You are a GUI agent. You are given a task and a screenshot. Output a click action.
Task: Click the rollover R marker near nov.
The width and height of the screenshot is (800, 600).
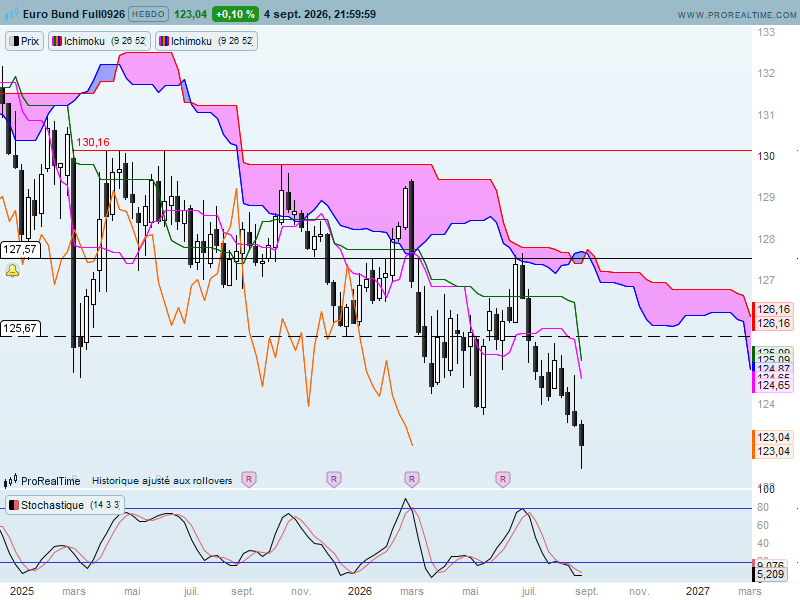point(334,479)
